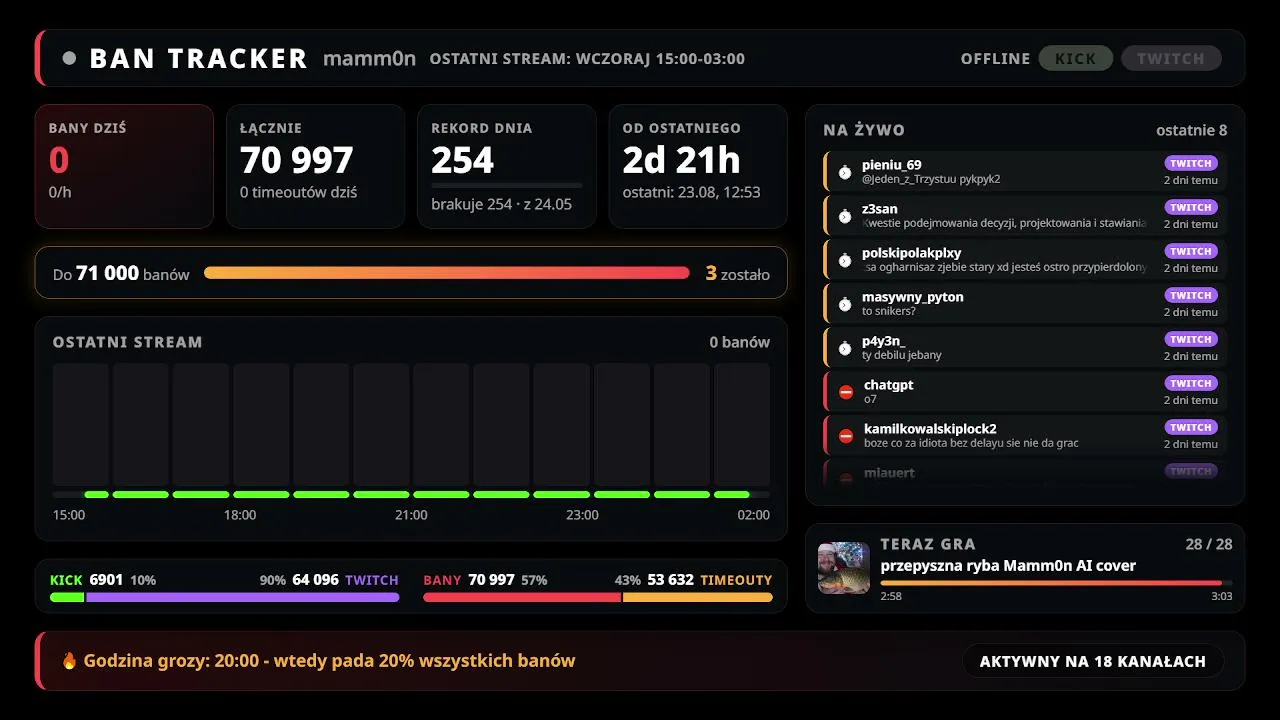Image resolution: width=1280 pixels, height=720 pixels.
Task: Click the '0 timeoutów dziś' text
Action: click(x=298, y=192)
